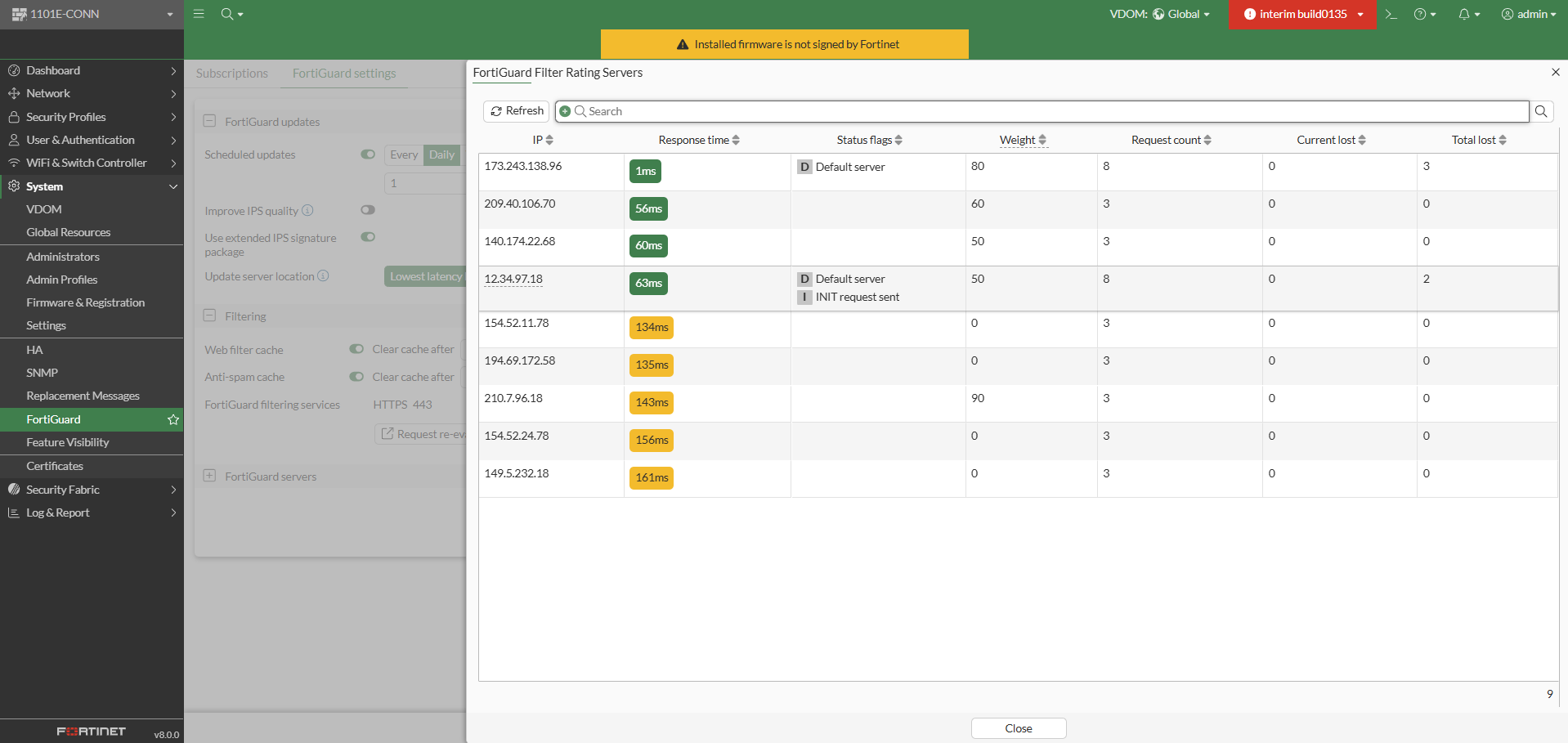
Task: Click the hamburger menu icon in header
Action: point(199,14)
